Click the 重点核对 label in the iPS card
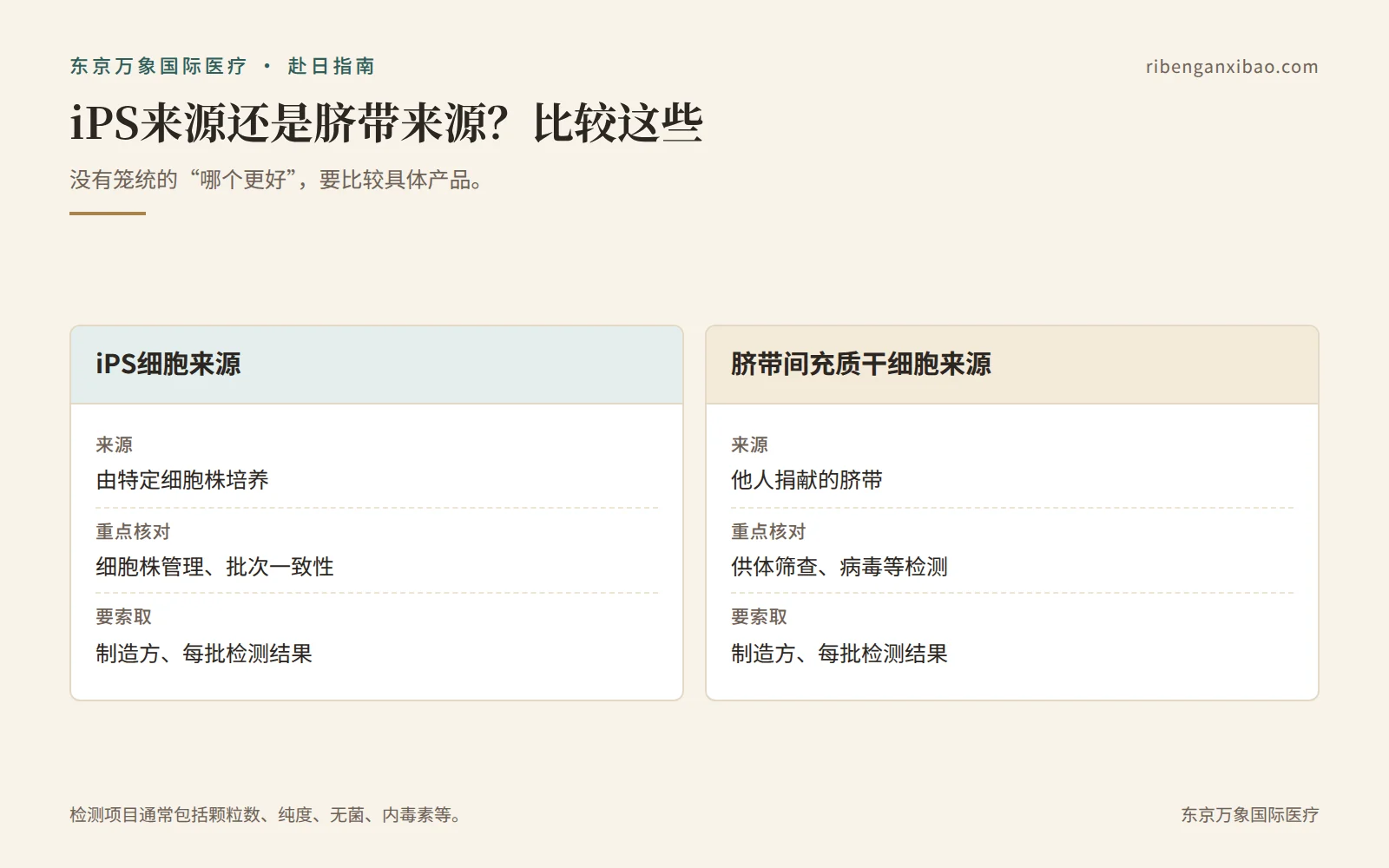 [133, 531]
